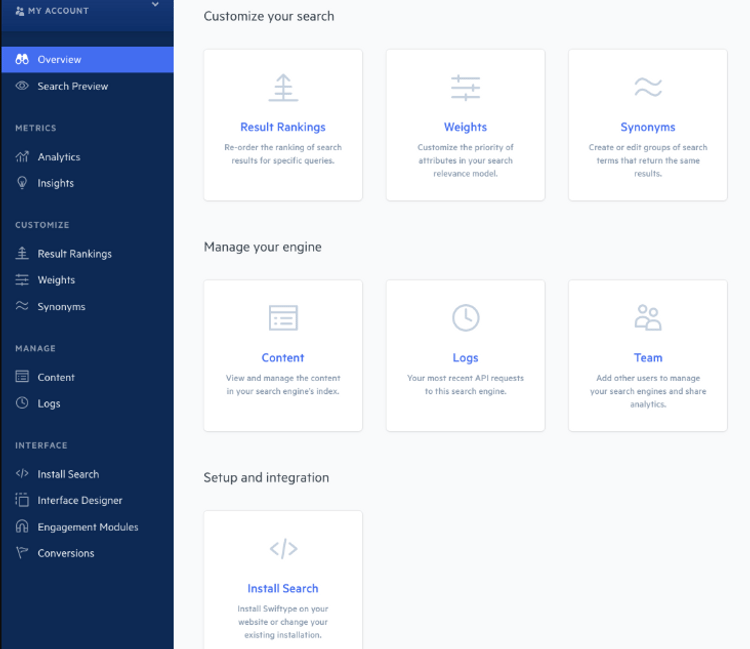Click the Search Preview eye icon

[22, 86]
